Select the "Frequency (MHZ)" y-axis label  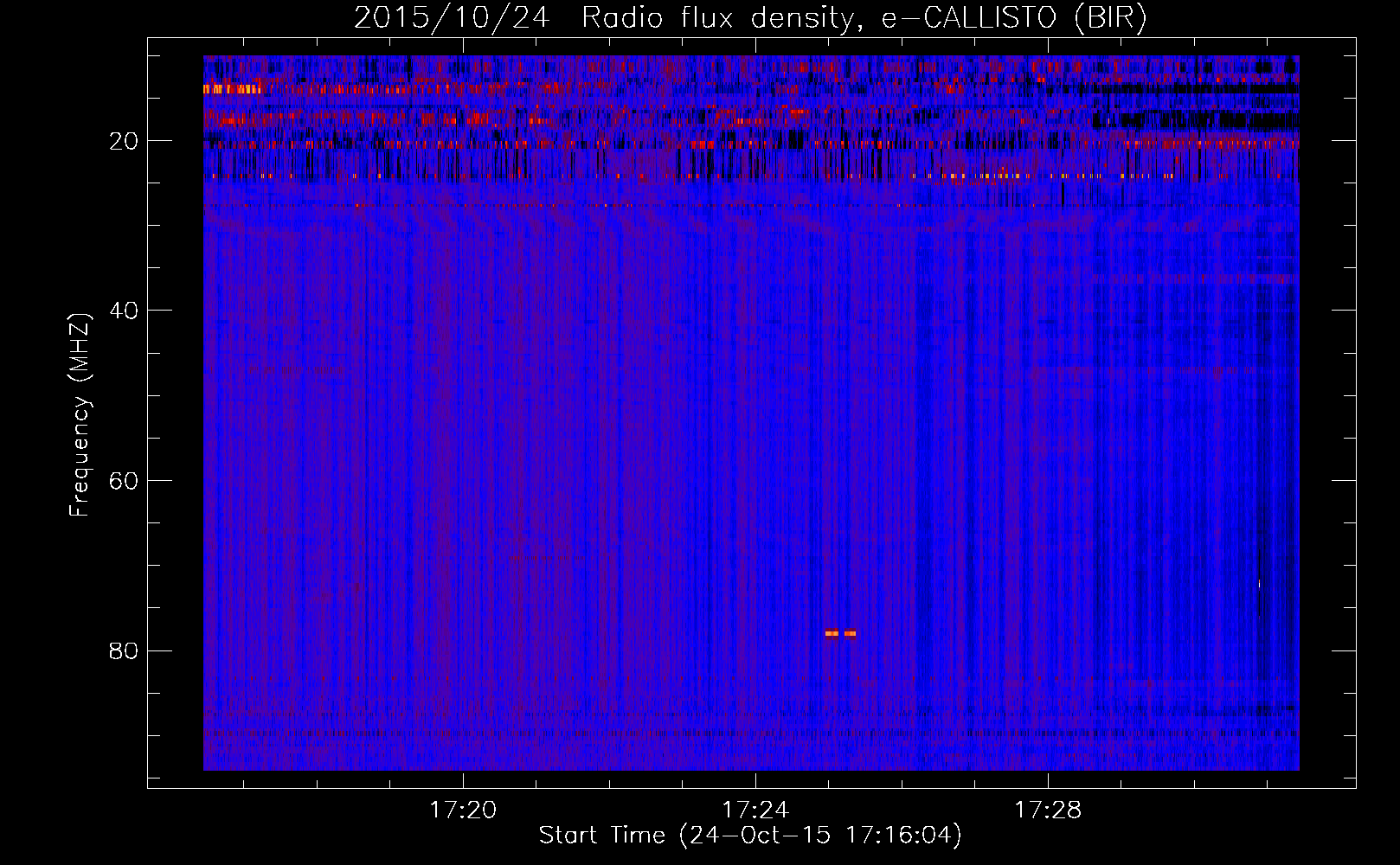pos(80,415)
